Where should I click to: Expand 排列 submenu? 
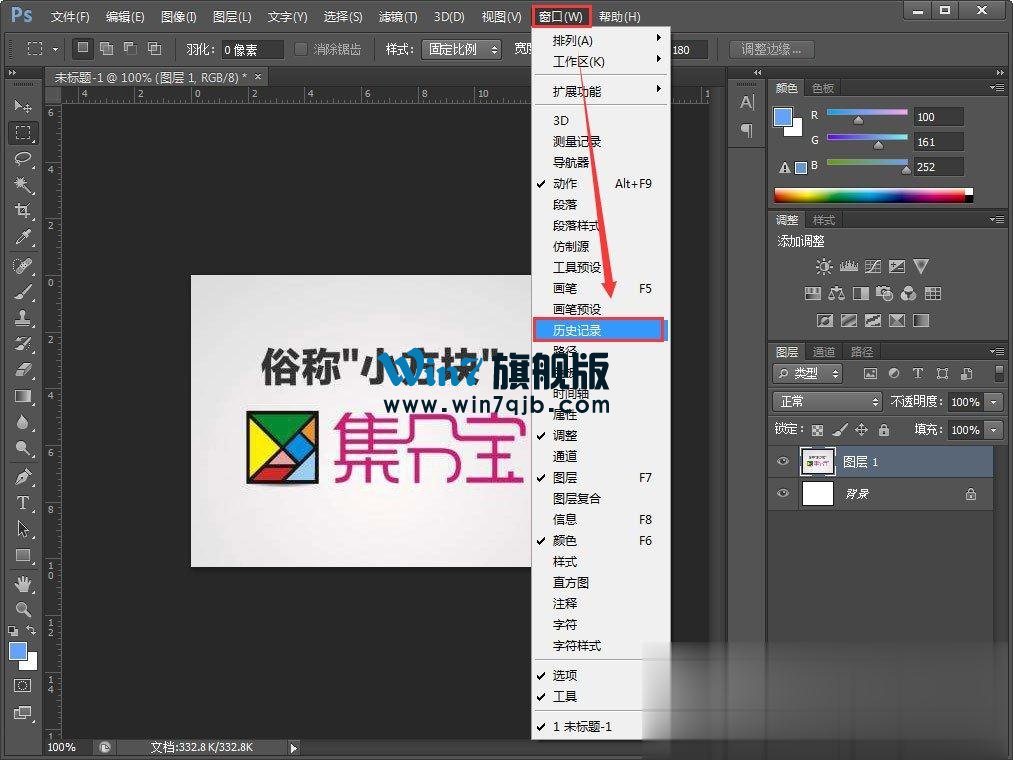(600, 40)
